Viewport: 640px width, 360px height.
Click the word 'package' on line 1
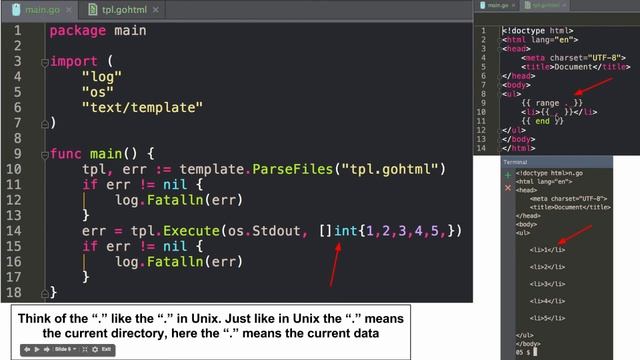(78, 31)
